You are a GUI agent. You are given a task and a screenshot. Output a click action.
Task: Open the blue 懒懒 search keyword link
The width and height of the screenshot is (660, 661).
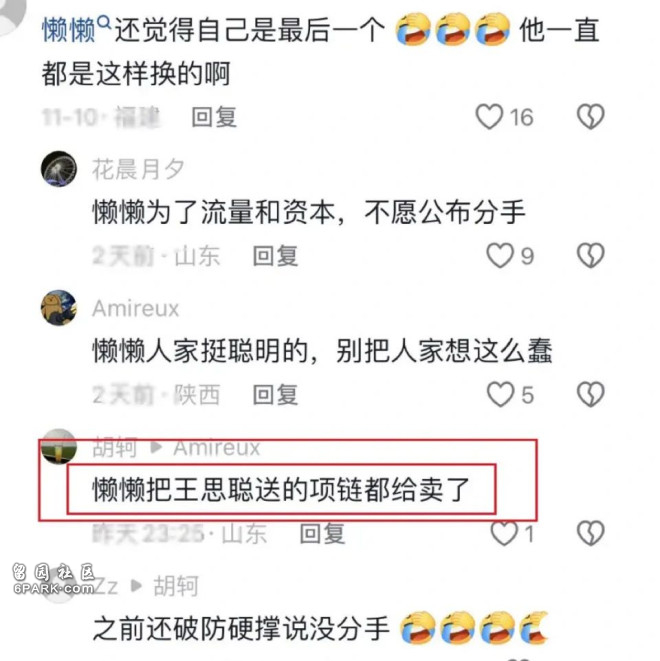69,30
